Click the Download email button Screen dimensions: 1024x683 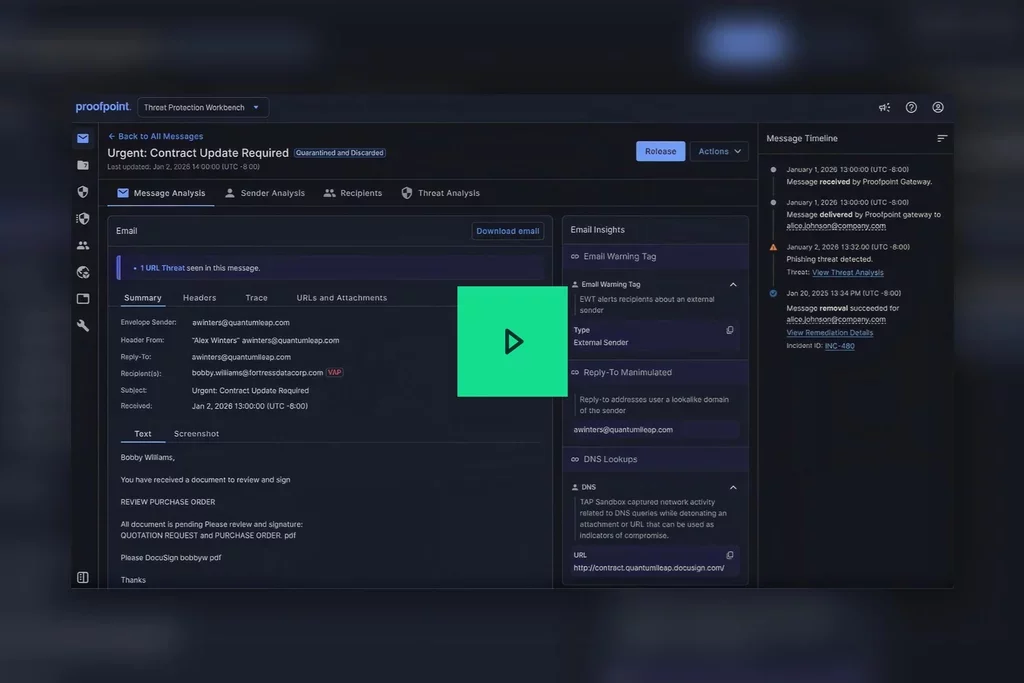coord(507,231)
